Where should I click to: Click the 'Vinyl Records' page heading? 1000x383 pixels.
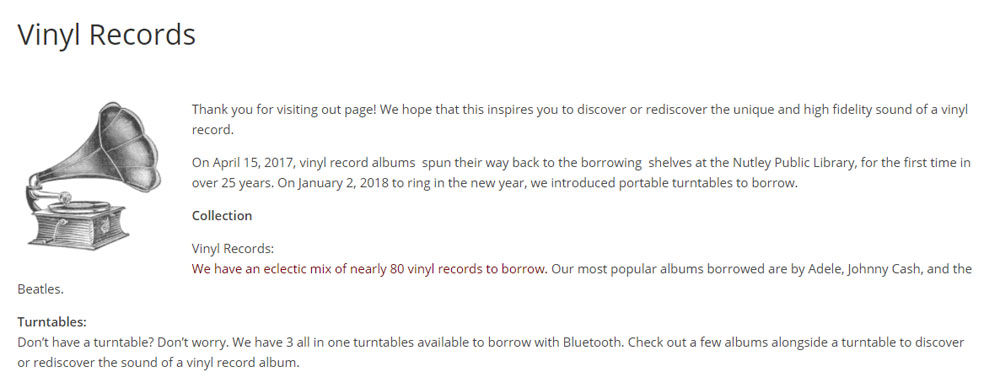click(107, 34)
